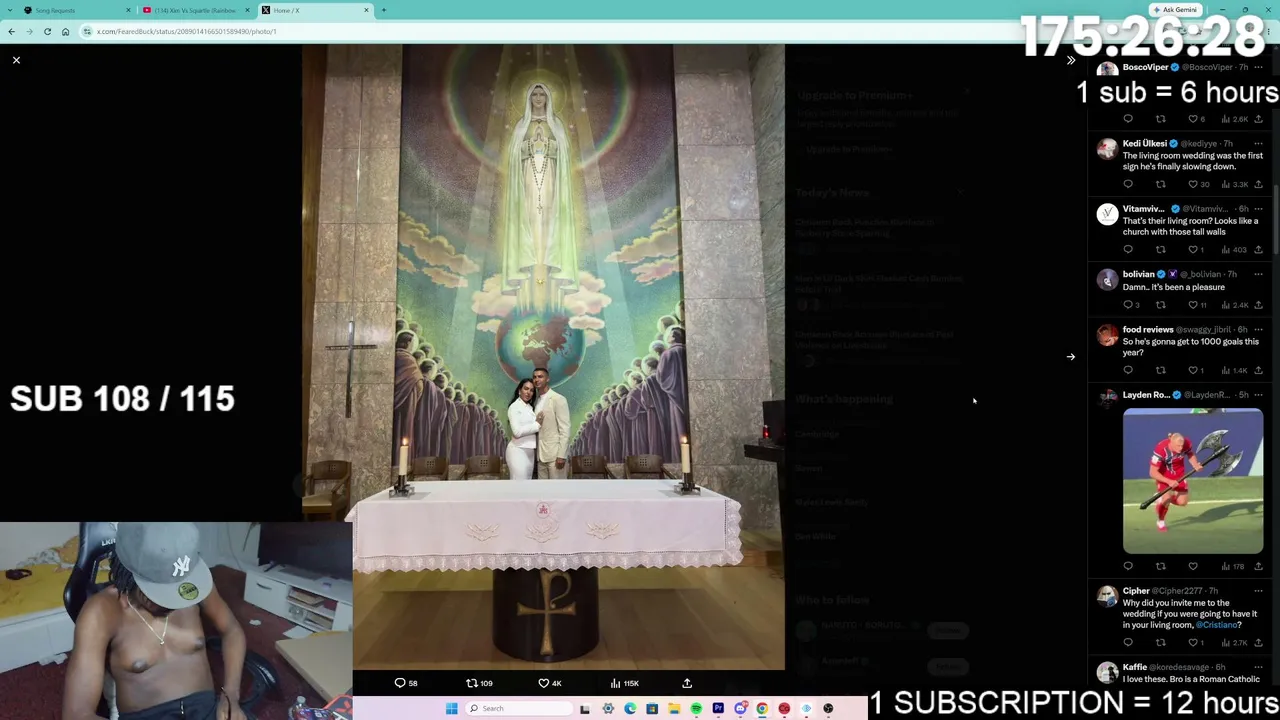Open File Explorer from the taskbar
The height and width of the screenshot is (720, 1280).
click(x=674, y=708)
